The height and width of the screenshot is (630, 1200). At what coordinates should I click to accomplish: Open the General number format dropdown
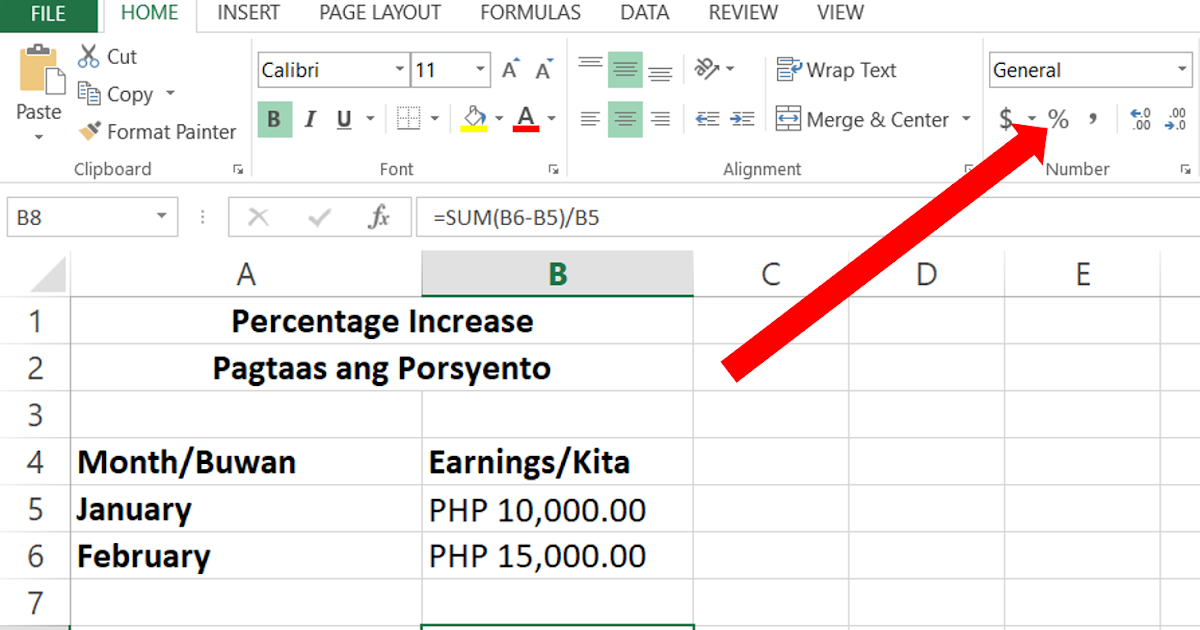(1182, 69)
